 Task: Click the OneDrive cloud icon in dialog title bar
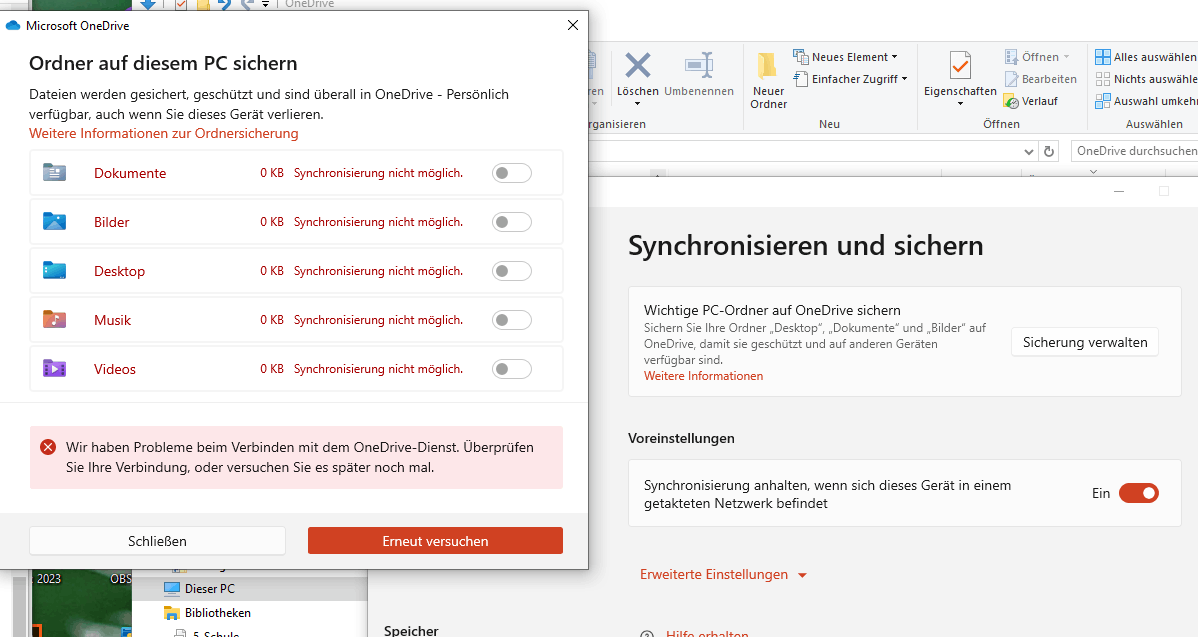click(13, 25)
